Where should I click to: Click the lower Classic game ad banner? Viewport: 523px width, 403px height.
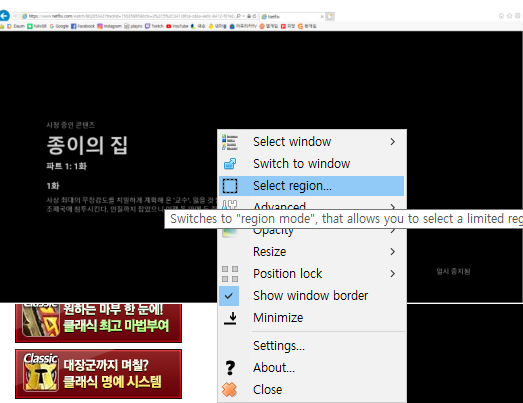[98, 374]
